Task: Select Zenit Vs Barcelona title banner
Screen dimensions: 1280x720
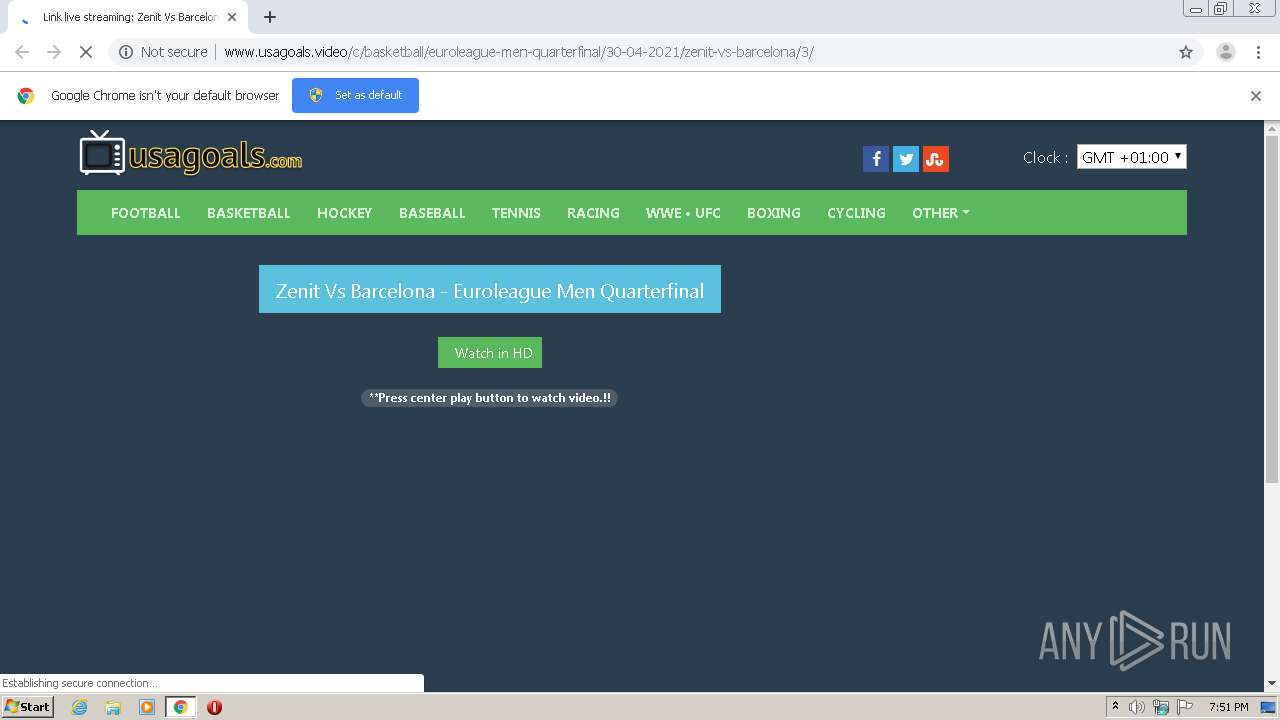Action: pyautogui.click(x=490, y=290)
